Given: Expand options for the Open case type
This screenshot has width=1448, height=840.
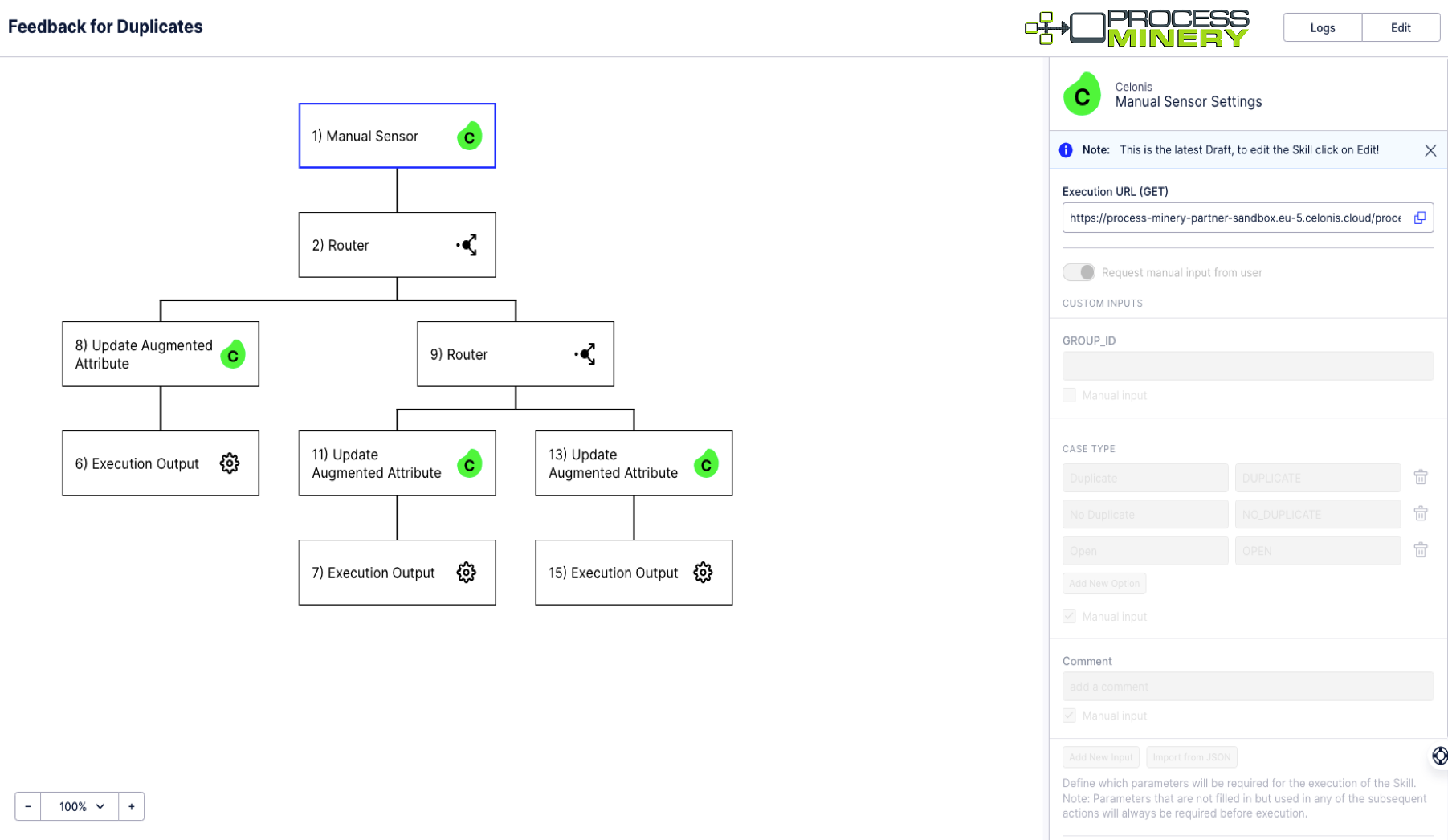Looking at the screenshot, I should point(1421,550).
